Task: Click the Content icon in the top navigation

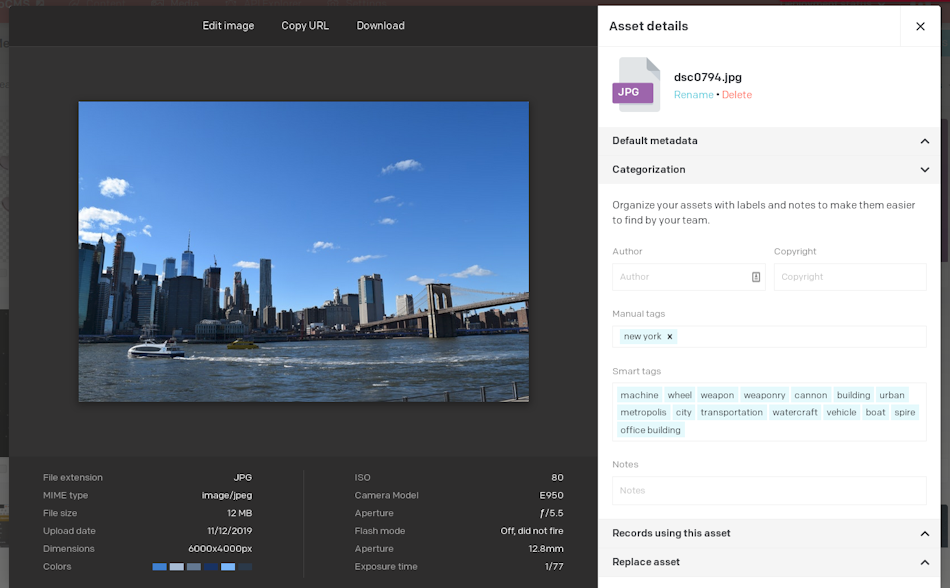Action: click(x=73, y=4)
